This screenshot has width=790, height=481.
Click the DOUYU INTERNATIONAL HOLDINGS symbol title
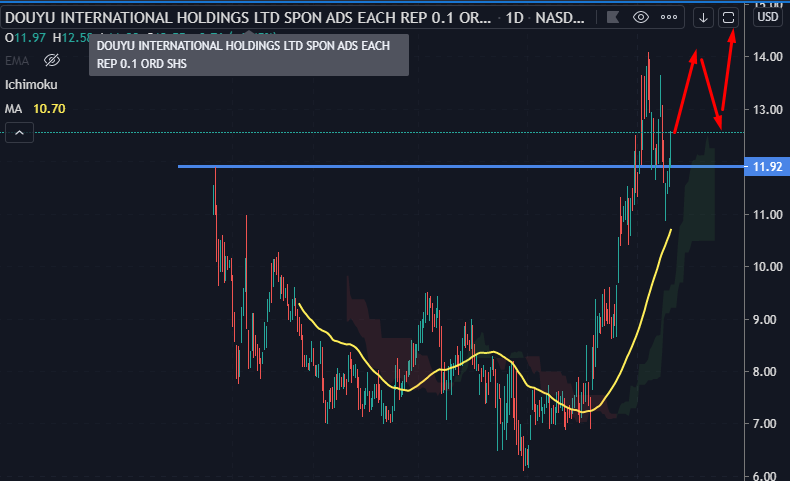tap(247, 18)
